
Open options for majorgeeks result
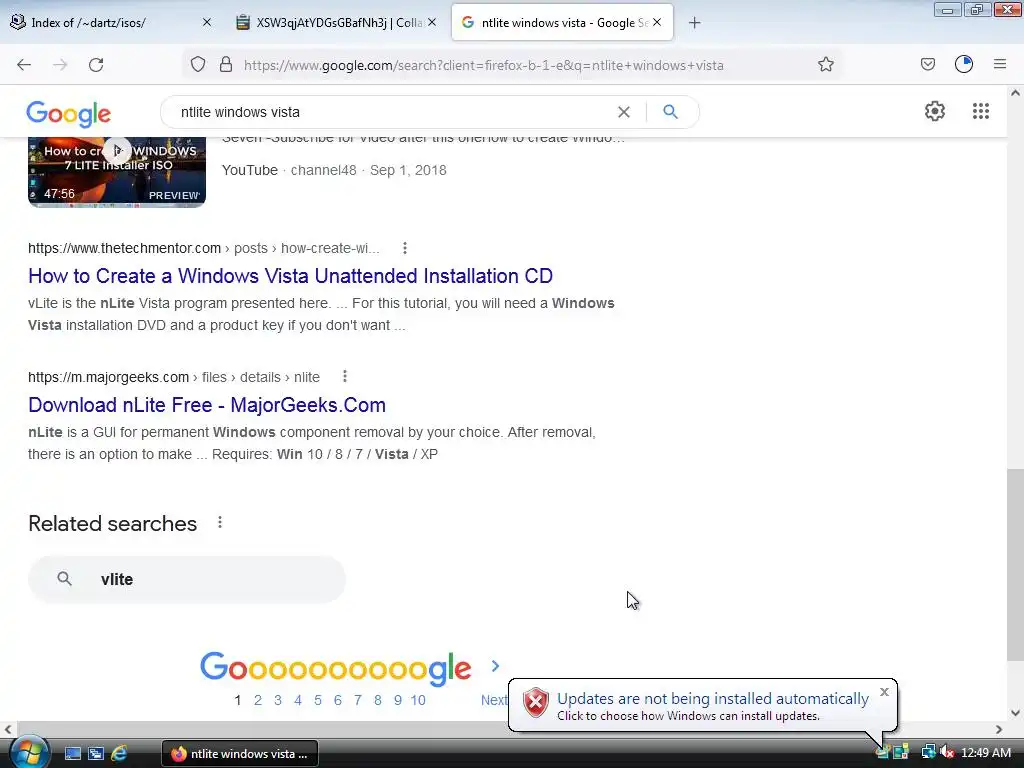click(345, 377)
